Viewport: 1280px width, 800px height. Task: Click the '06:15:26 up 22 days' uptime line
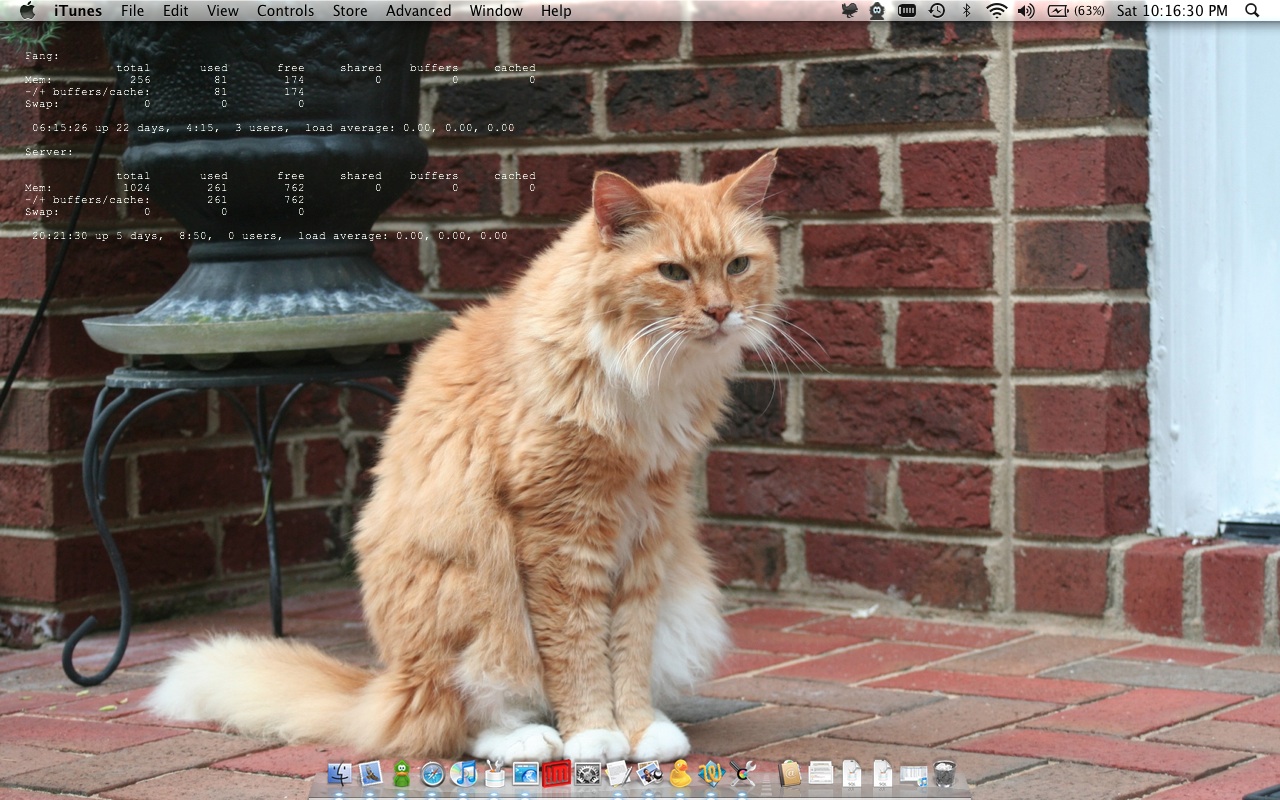273,128
